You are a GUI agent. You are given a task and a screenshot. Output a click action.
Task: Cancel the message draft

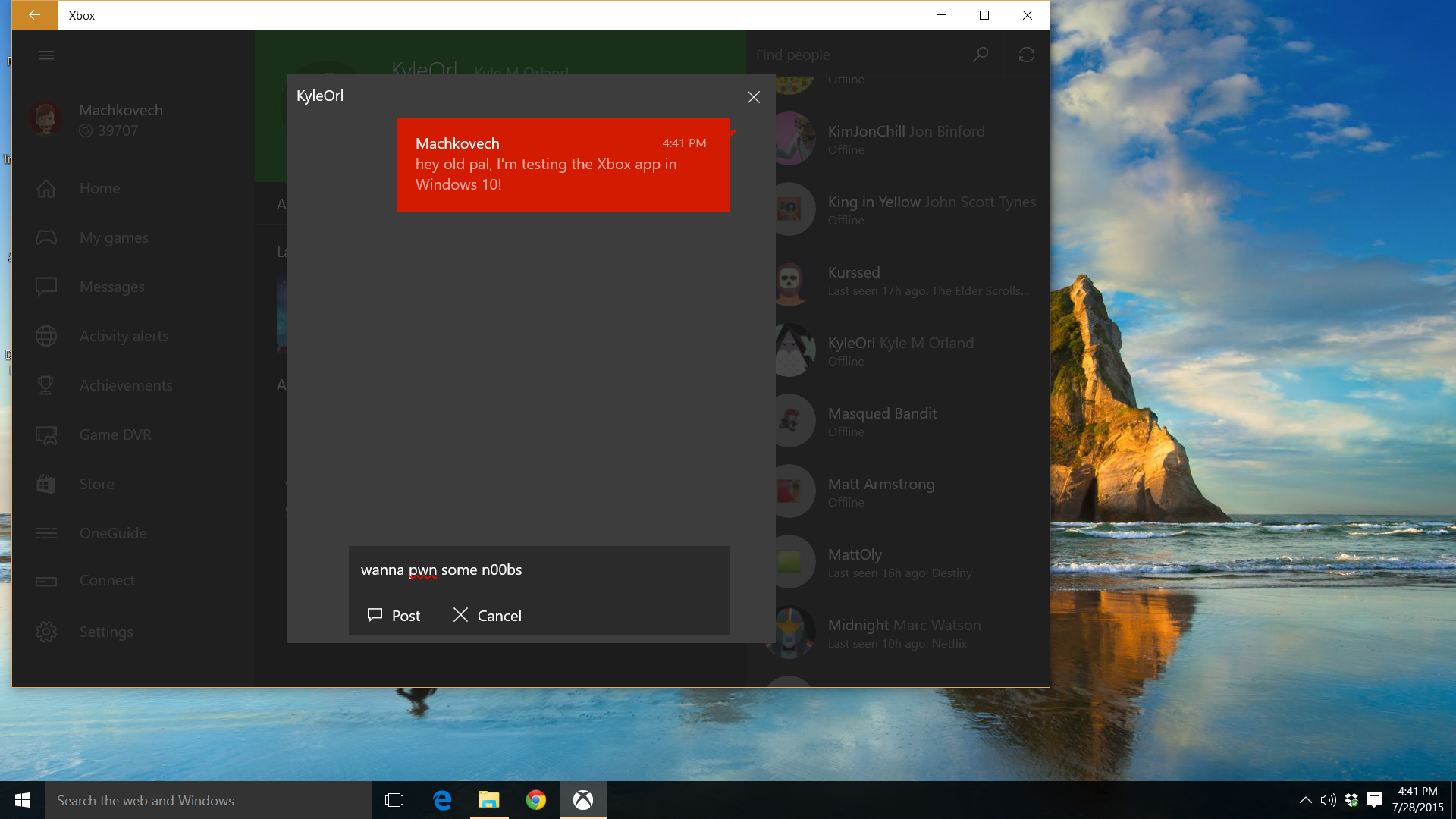(486, 615)
